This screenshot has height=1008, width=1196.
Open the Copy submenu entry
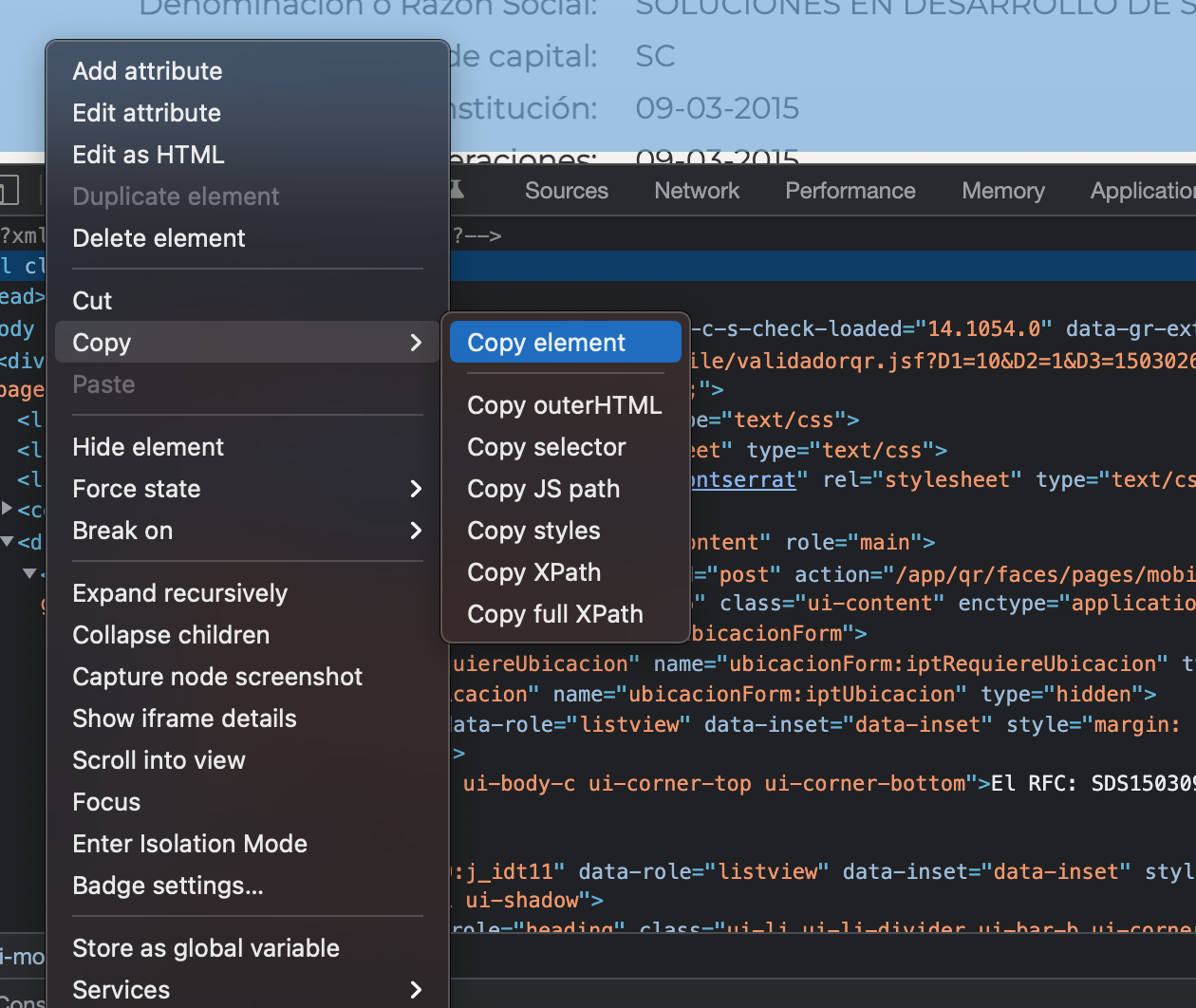click(247, 343)
